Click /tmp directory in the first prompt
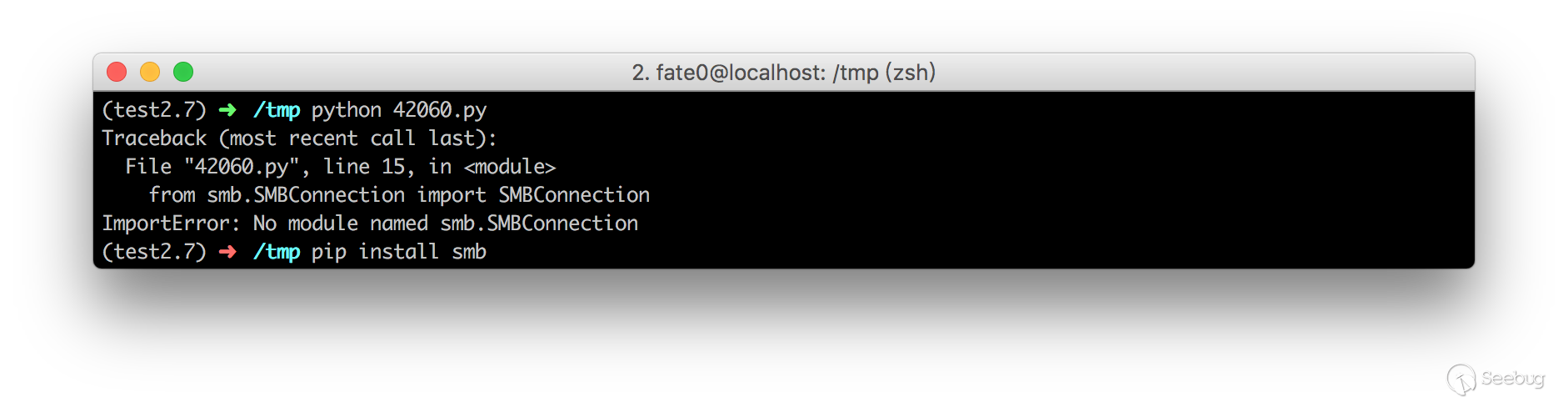The image size is (1568, 402). pyautogui.click(x=277, y=110)
